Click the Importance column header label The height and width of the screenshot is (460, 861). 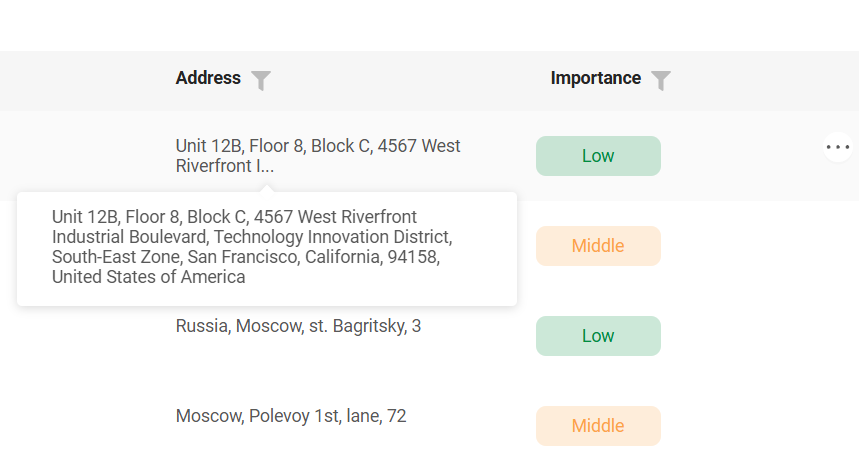(596, 78)
